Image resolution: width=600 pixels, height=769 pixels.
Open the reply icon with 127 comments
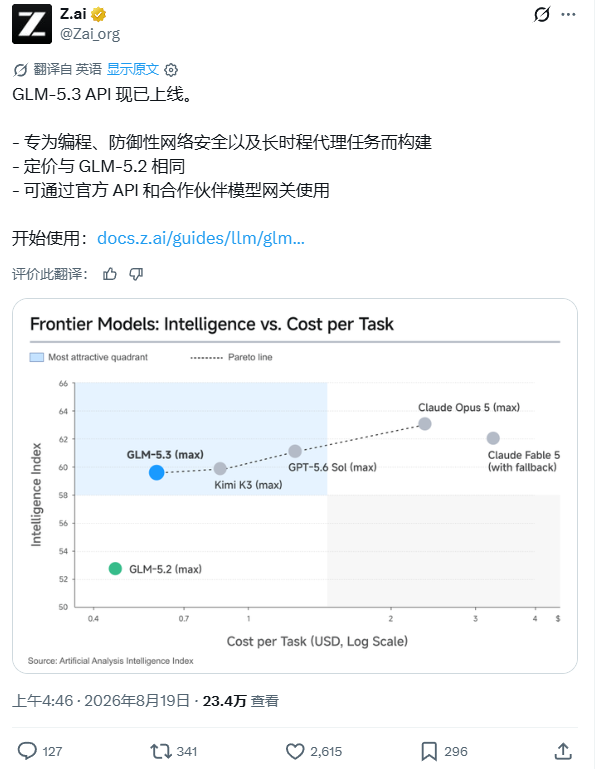coord(27,751)
